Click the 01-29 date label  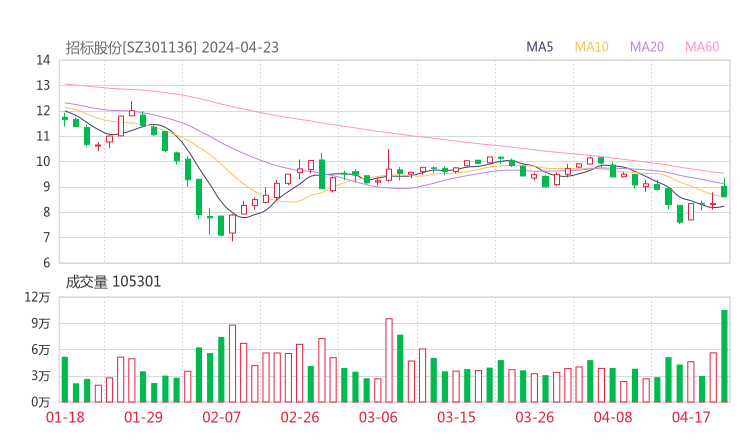coord(143,417)
